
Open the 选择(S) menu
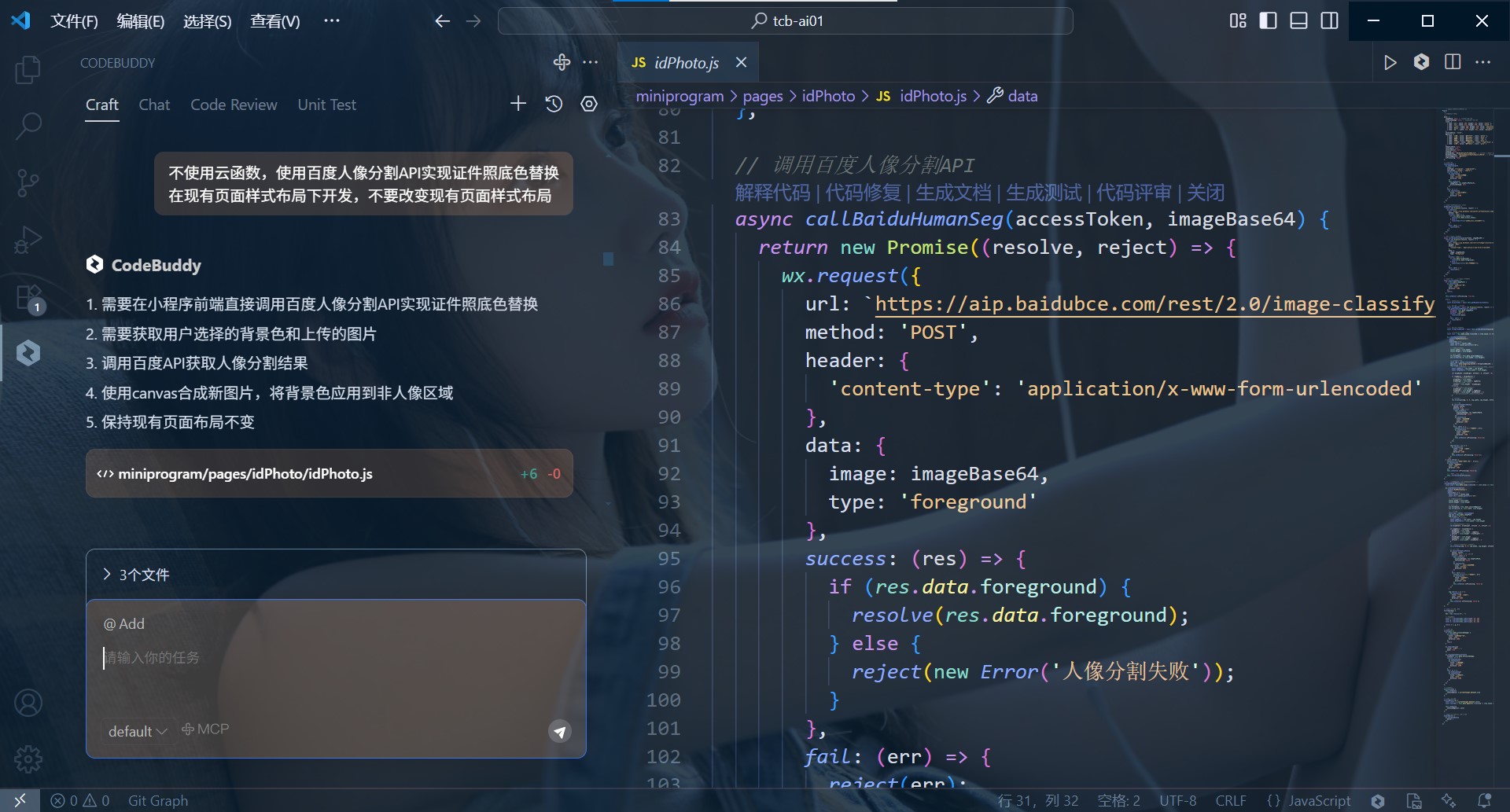pyautogui.click(x=207, y=21)
